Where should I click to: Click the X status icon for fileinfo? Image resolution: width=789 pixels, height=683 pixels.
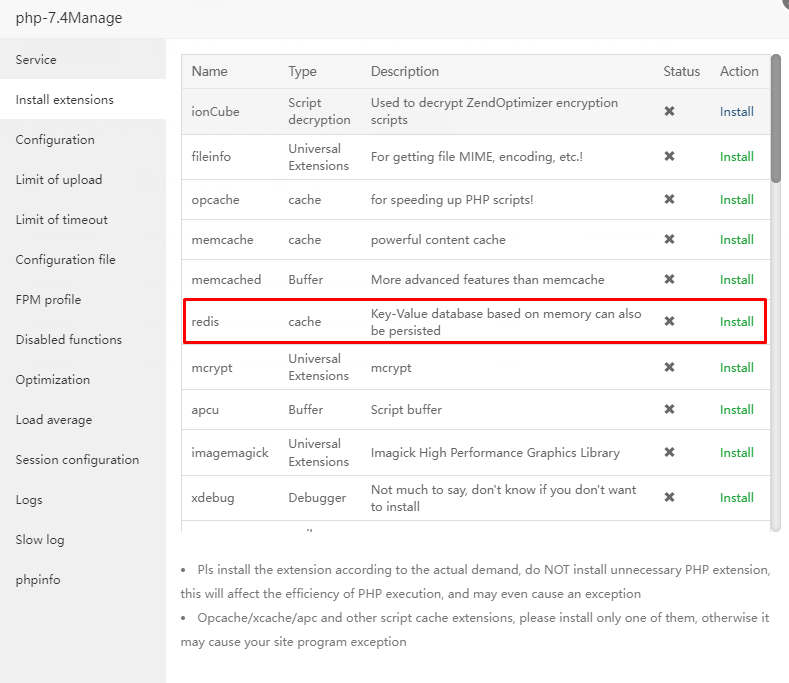(x=669, y=156)
